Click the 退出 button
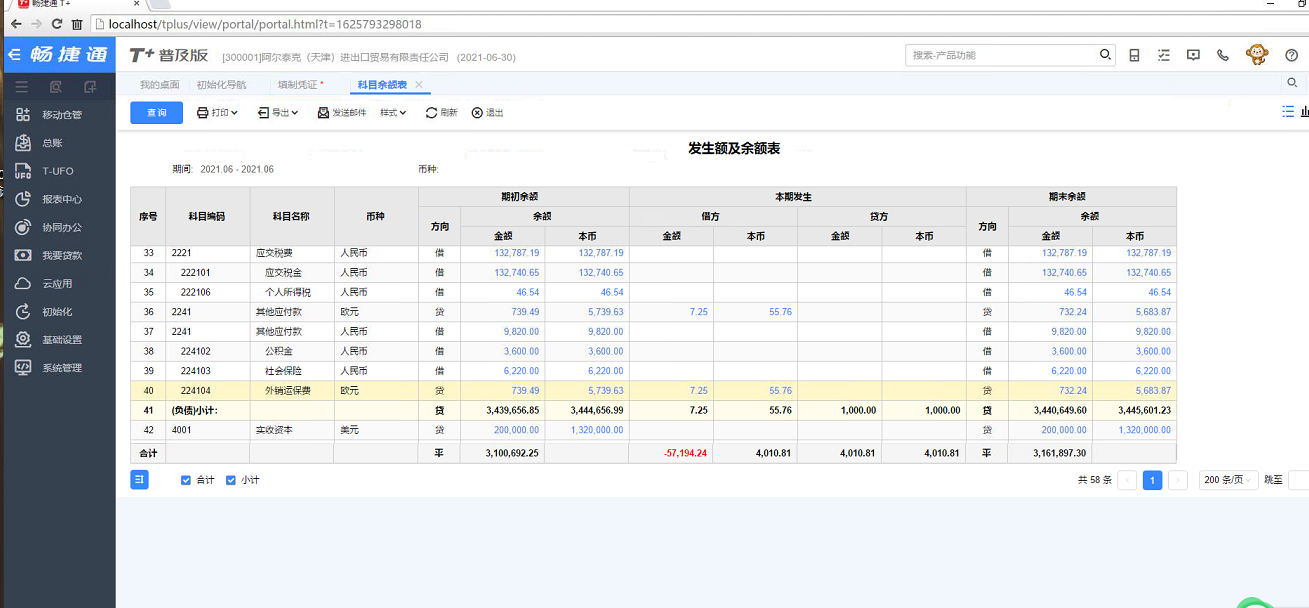 pyautogui.click(x=487, y=113)
